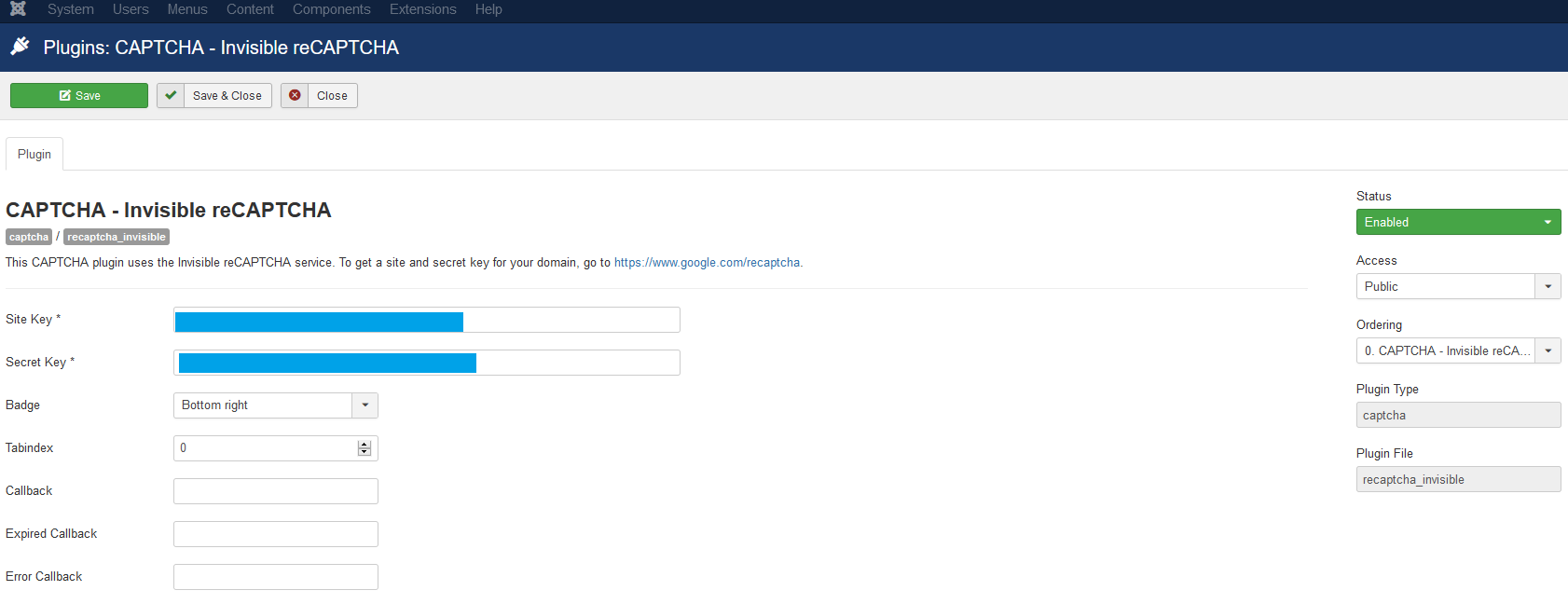Click the Plugin Type field showing captcha
The height and width of the screenshot is (604, 1568).
[1459, 415]
